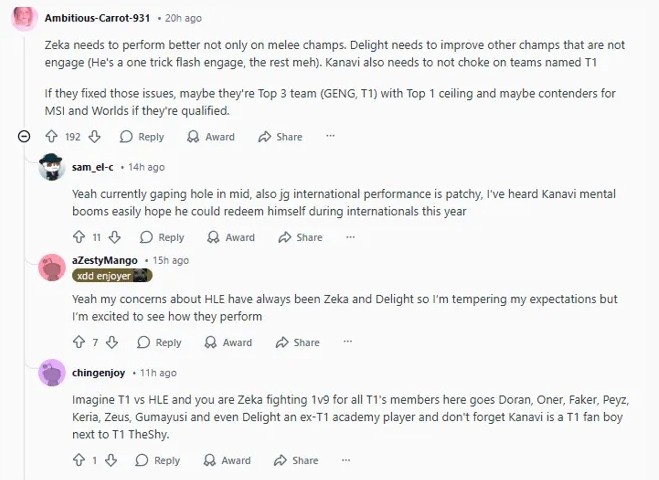Share chingenjoy's comment
The width and height of the screenshot is (659, 480).
point(297,460)
